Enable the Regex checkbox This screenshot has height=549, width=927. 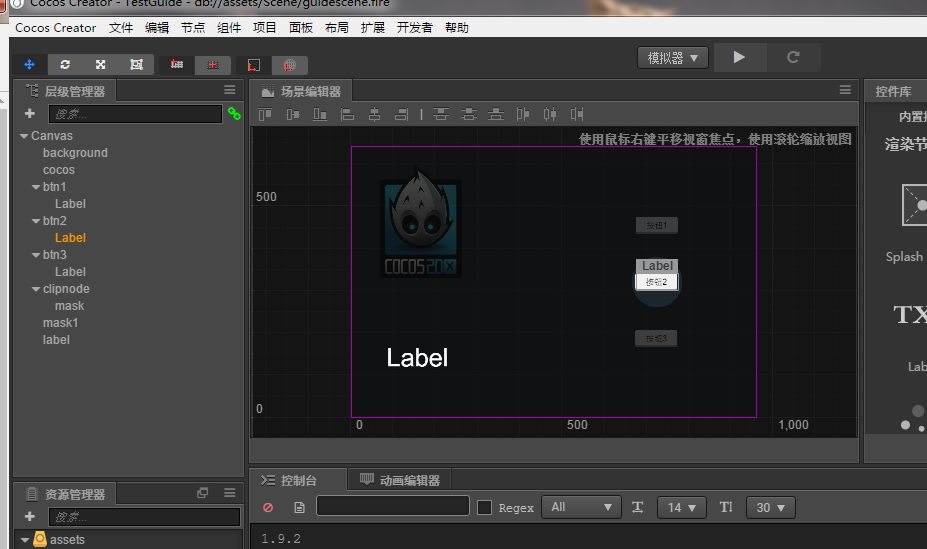point(485,508)
